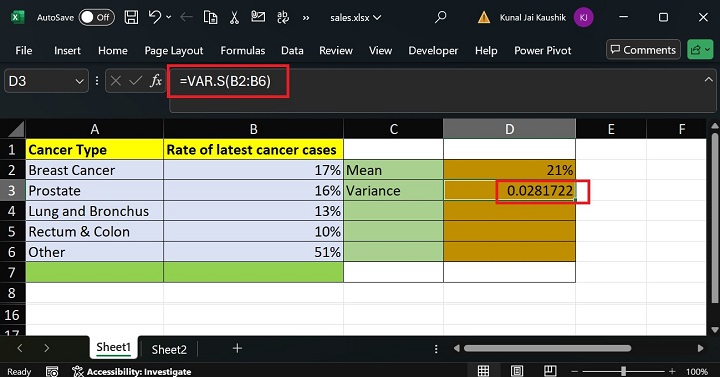Select the 0.0281722 result cell

pyautogui.click(x=509, y=191)
